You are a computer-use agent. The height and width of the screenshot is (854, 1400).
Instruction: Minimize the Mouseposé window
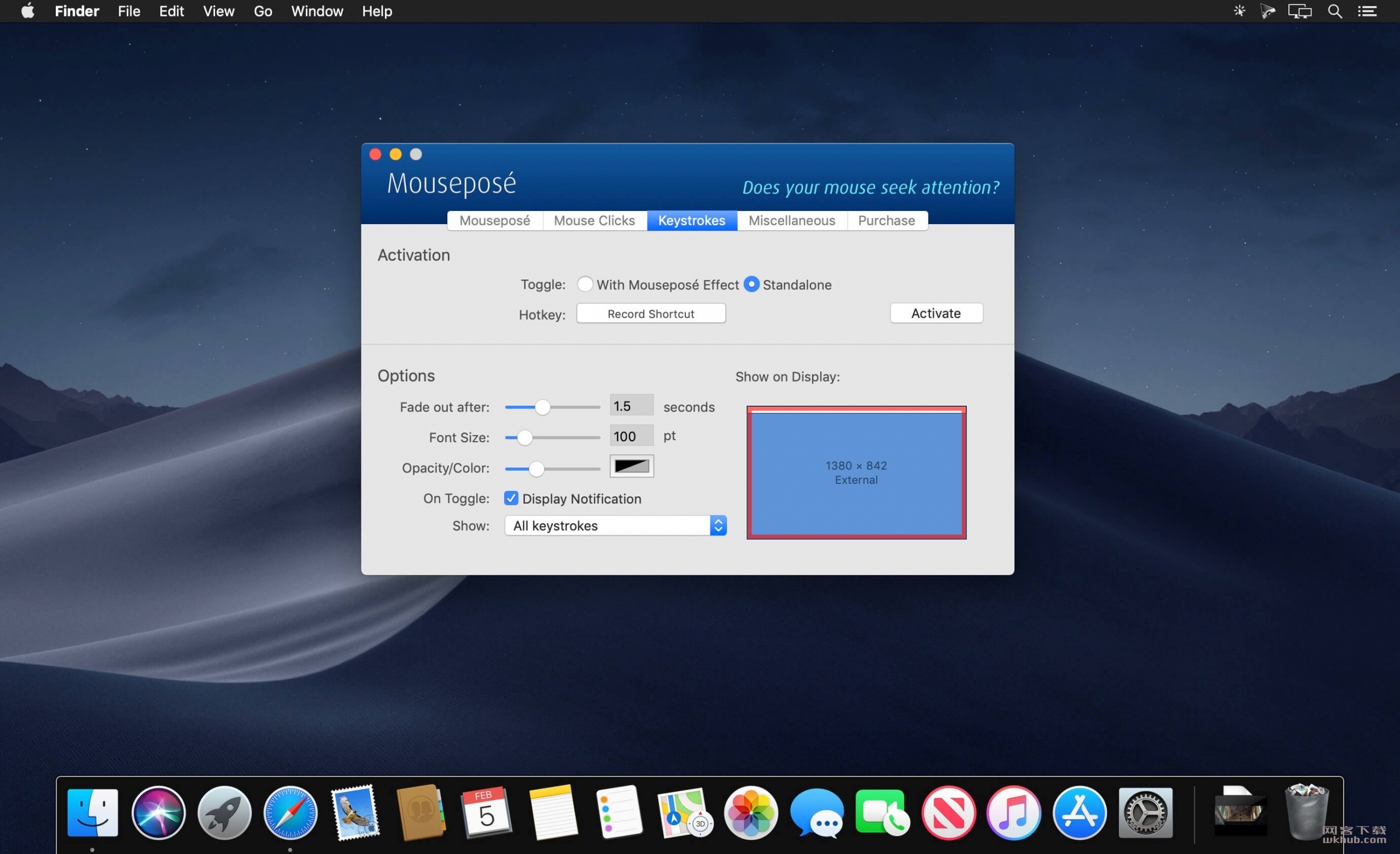coord(395,154)
